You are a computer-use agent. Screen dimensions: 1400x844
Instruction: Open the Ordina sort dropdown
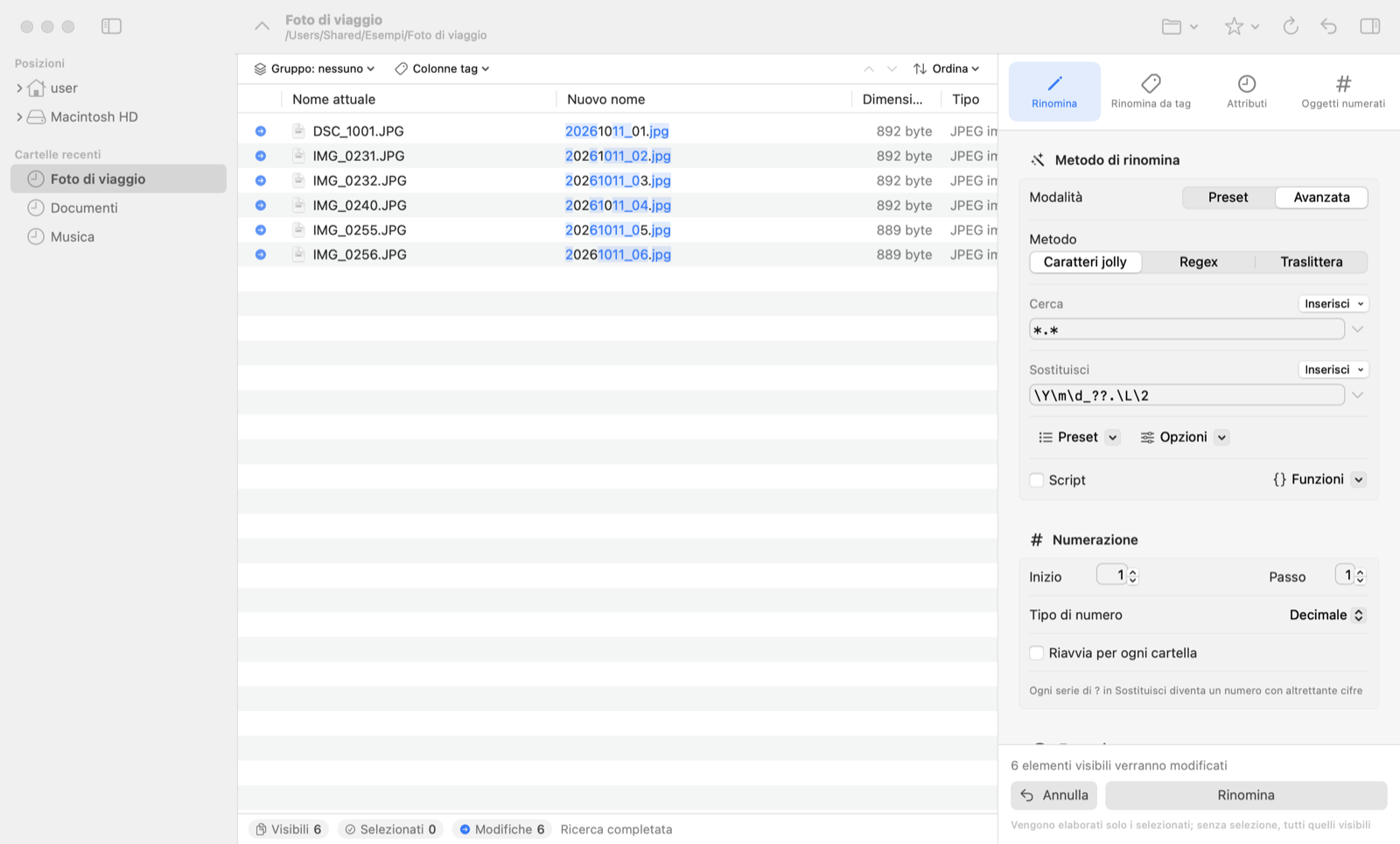point(947,68)
